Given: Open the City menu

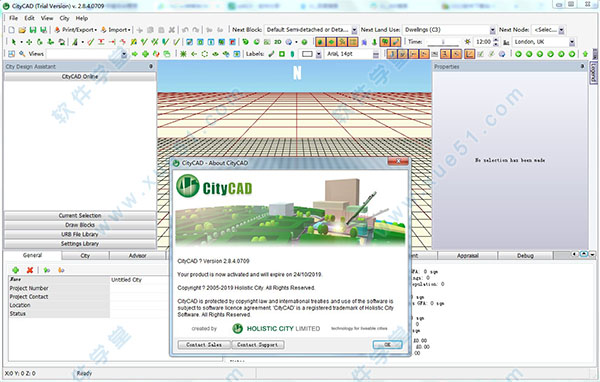Looking at the screenshot, I should click(x=64, y=18).
